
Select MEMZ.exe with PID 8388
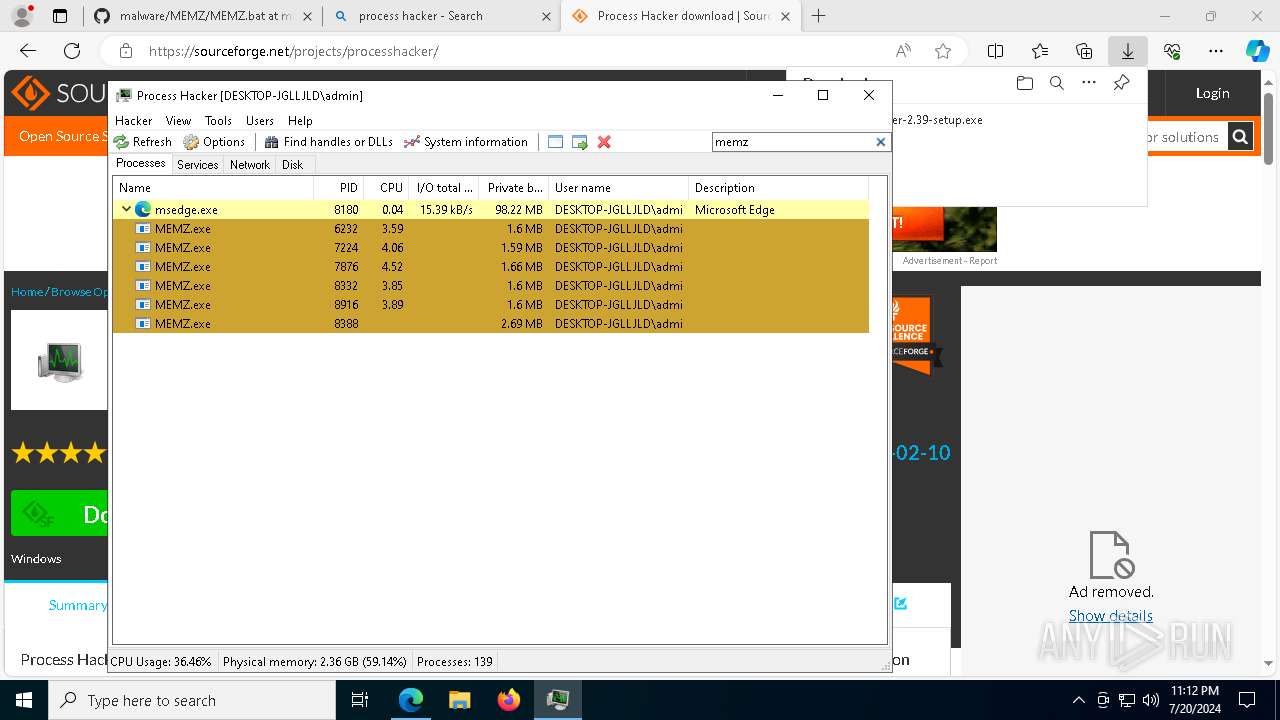[x=491, y=324]
